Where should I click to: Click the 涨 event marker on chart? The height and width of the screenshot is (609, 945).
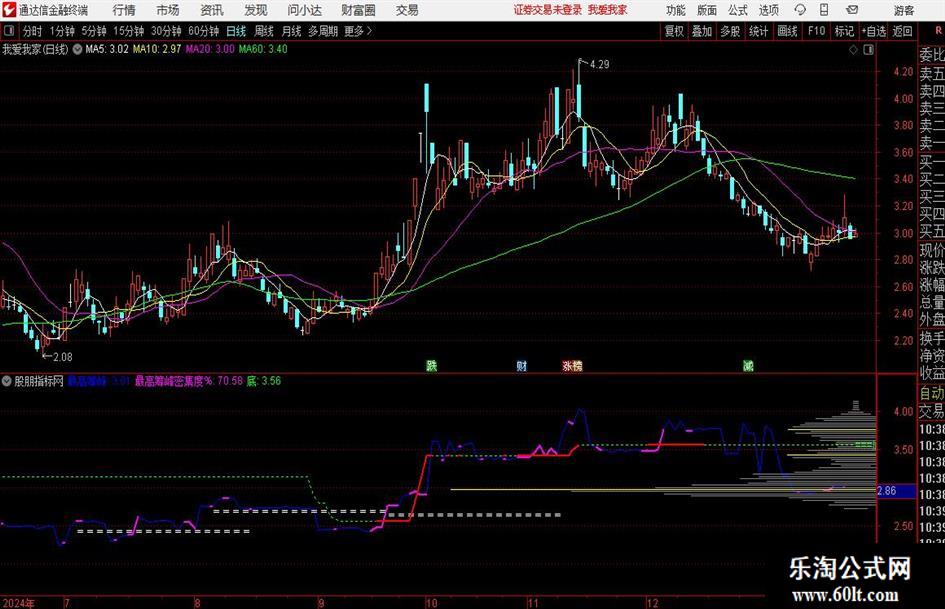click(567, 365)
